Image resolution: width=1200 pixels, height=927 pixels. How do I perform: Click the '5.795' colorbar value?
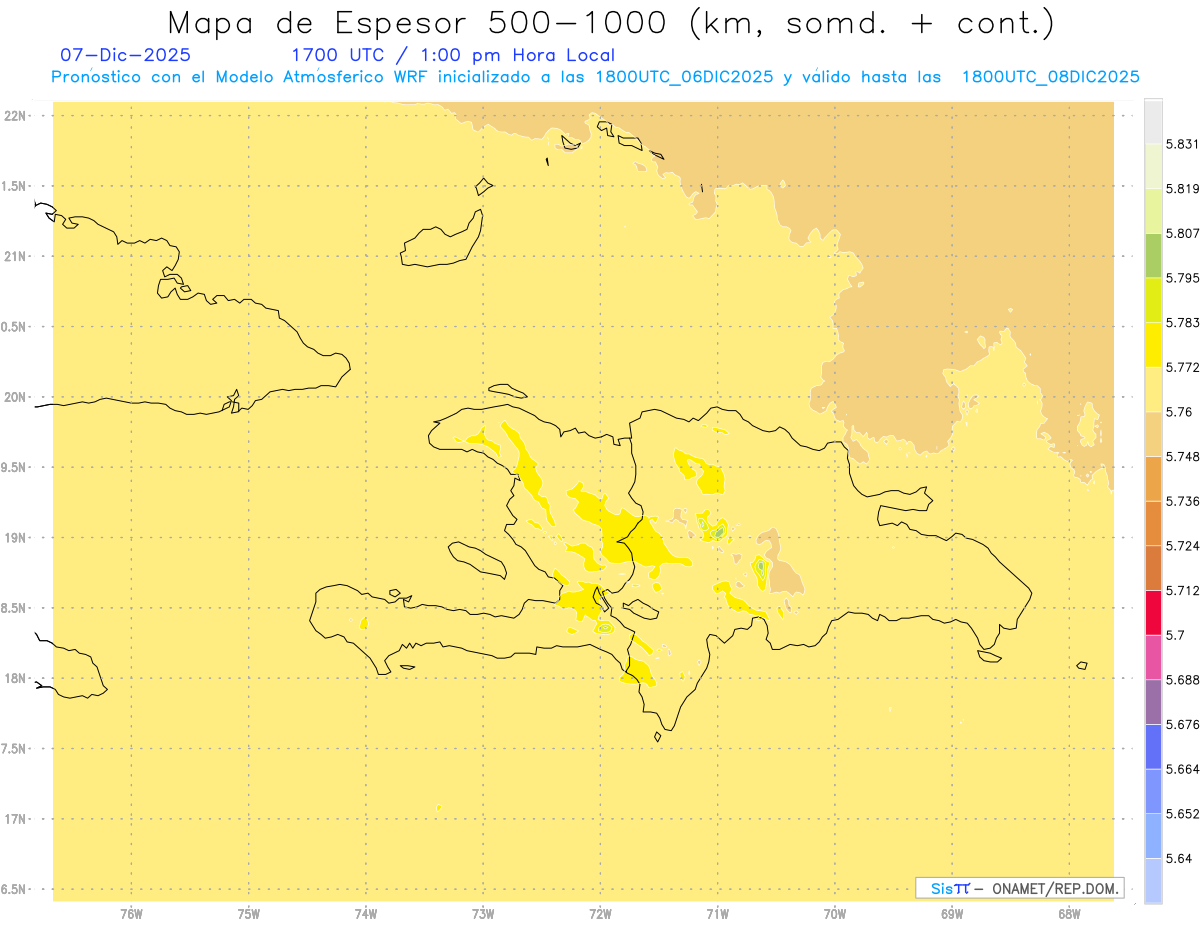1182,277
